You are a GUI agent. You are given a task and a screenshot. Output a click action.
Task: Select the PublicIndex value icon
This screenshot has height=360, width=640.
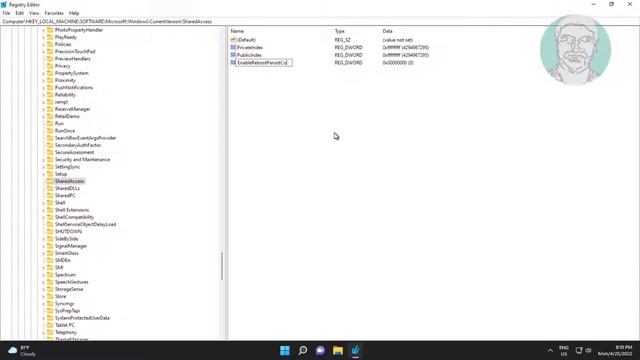click(233, 55)
